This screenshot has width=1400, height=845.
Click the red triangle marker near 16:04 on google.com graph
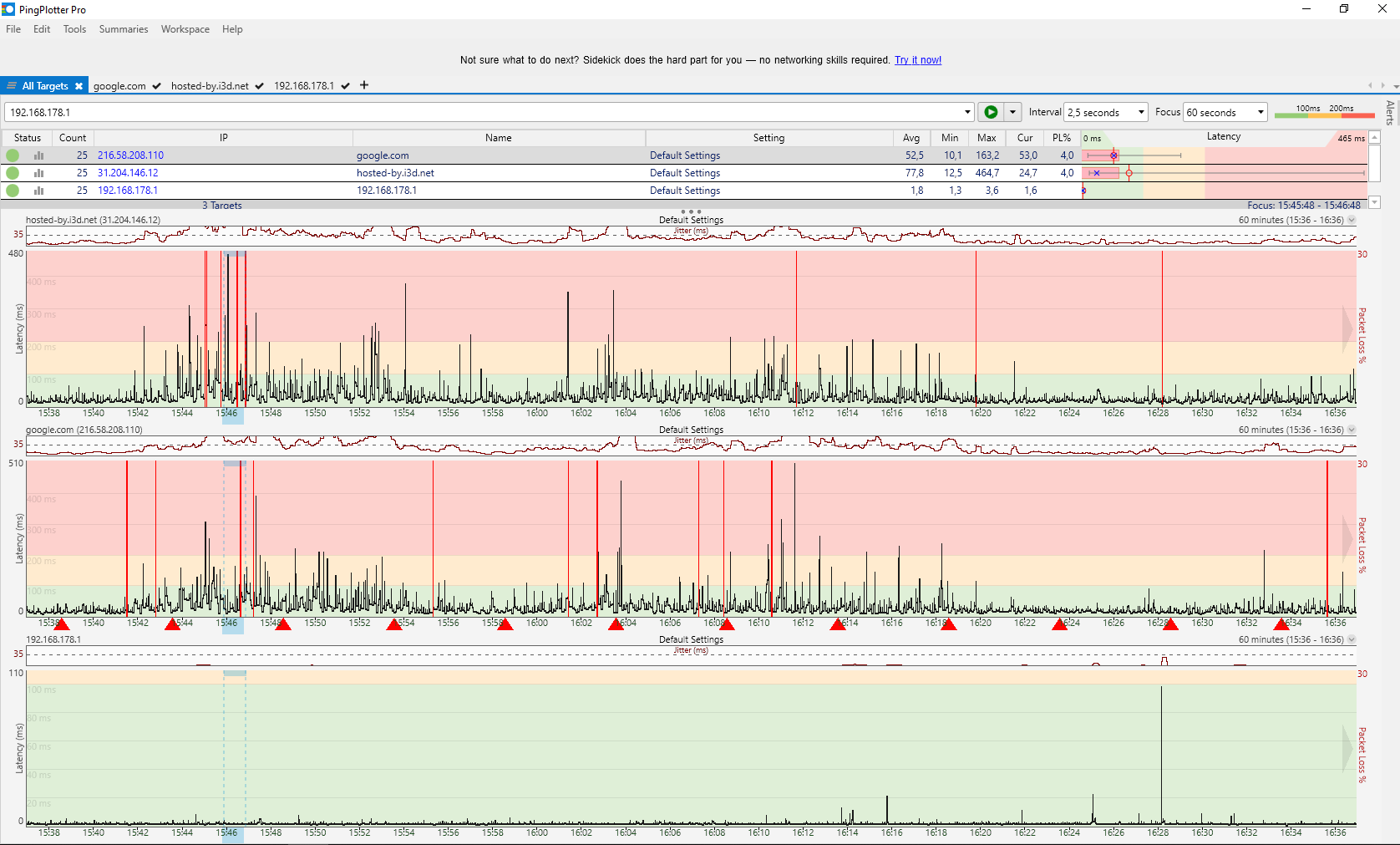pyautogui.click(x=616, y=624)
